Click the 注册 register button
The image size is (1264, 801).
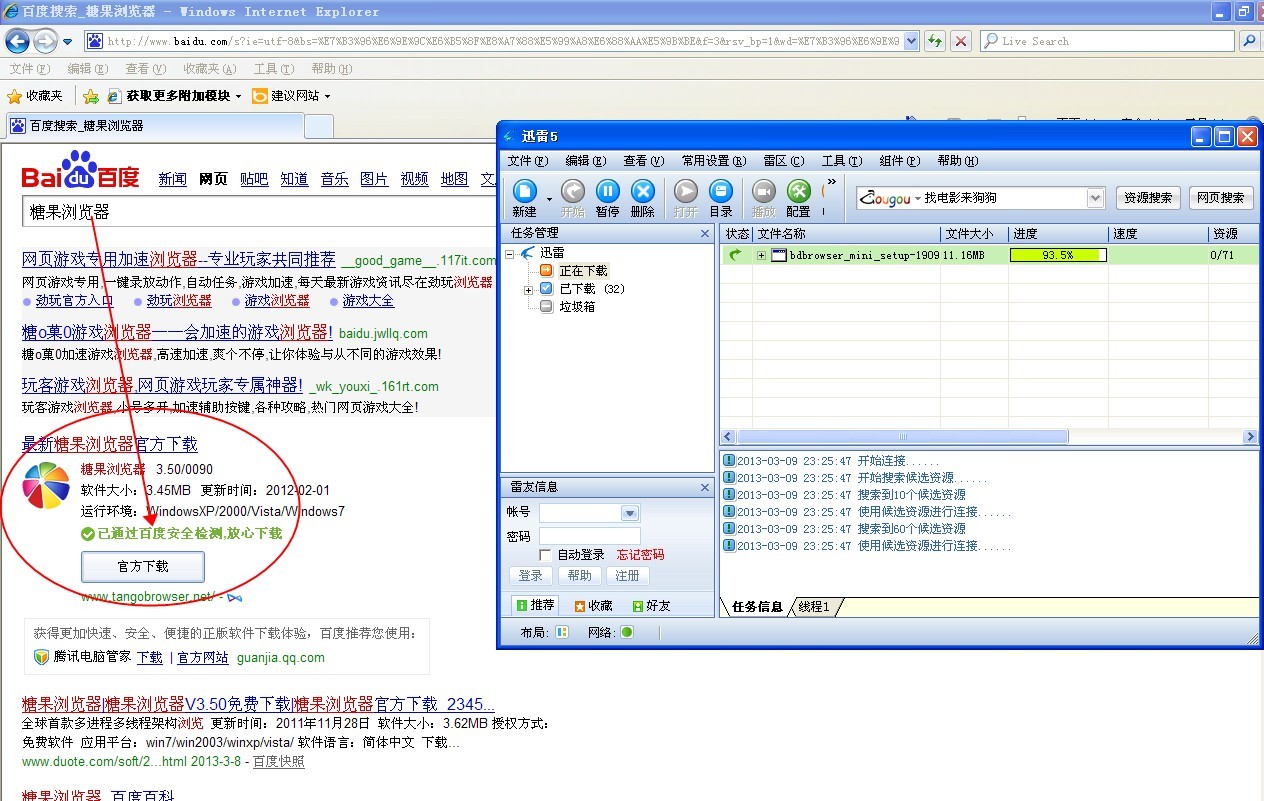coord(627,576)
